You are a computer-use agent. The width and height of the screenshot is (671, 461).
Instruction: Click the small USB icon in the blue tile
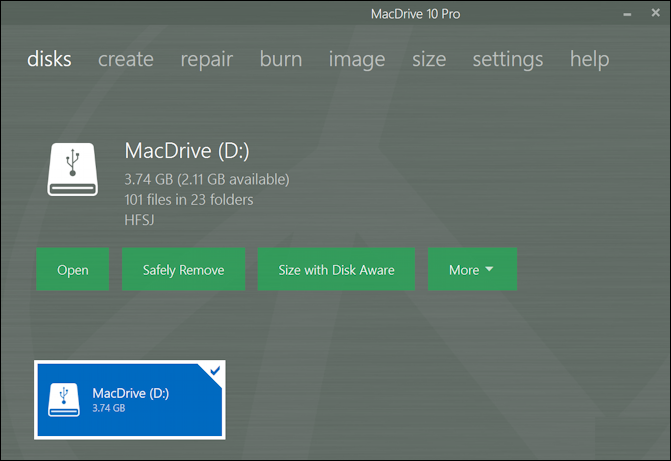(x=64, y=399)
